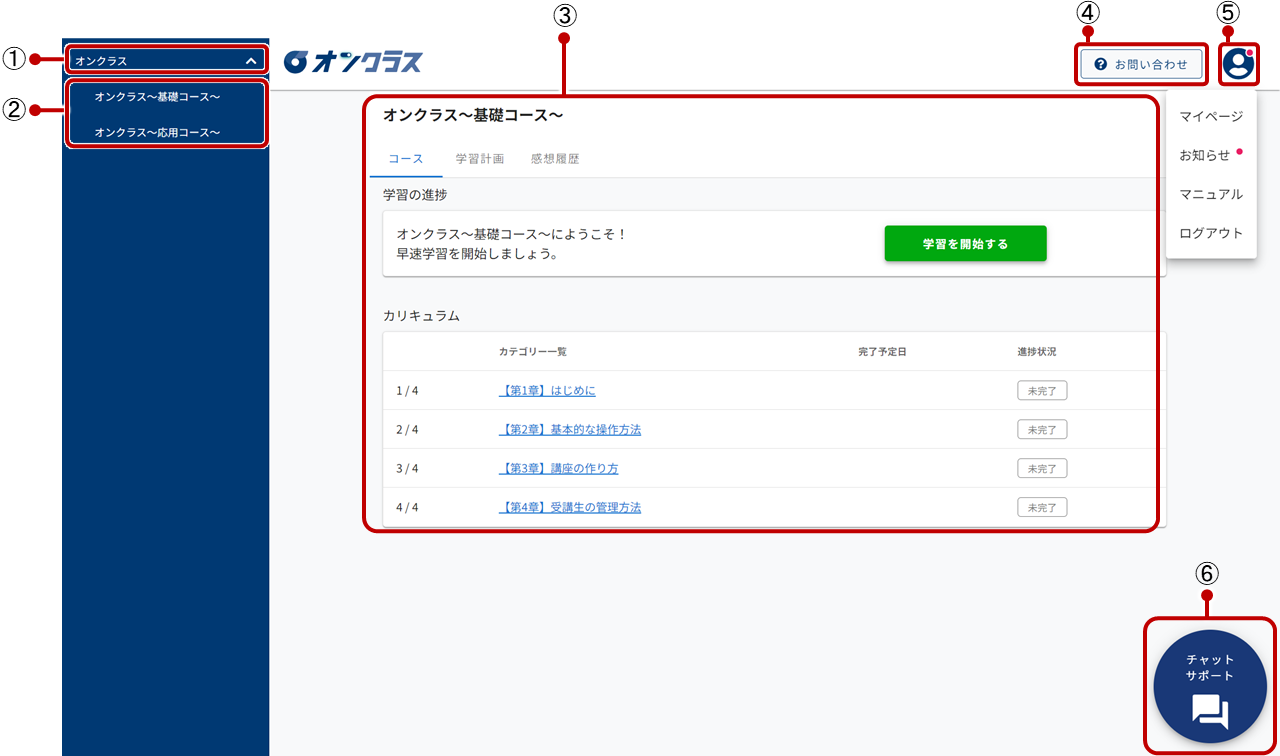Switch to the 学習計画 tab
Viewport: 1280px width, 756px height.
[480, 159]
